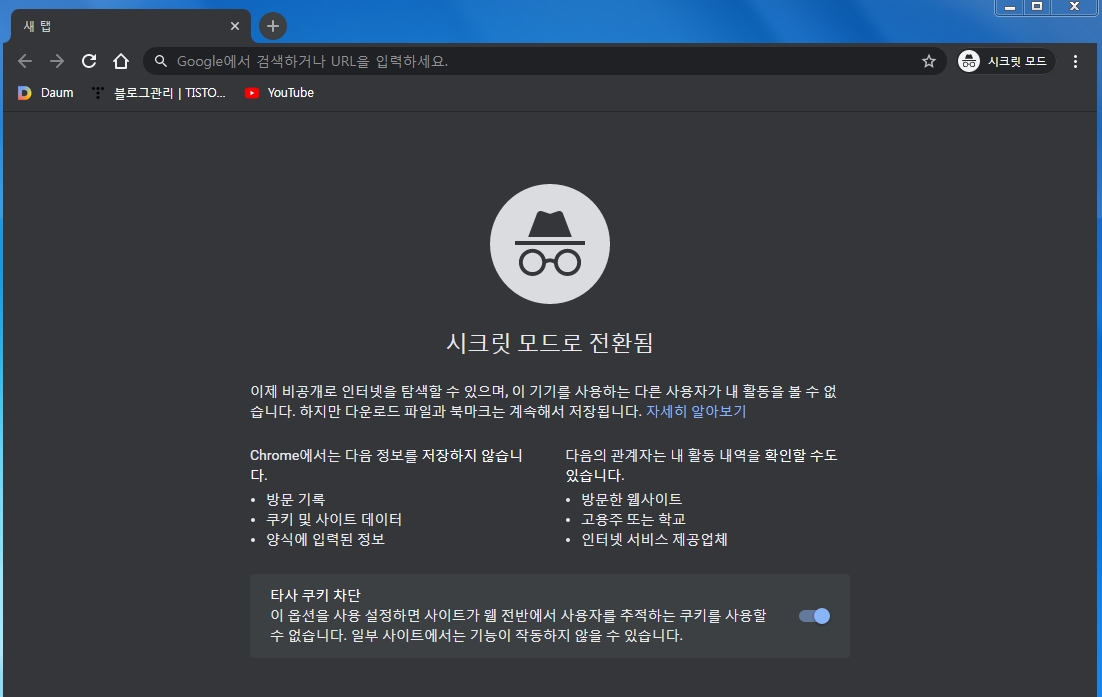Click the forward navigation arrow
The image size is (1102, 697).
click(57, 61)
